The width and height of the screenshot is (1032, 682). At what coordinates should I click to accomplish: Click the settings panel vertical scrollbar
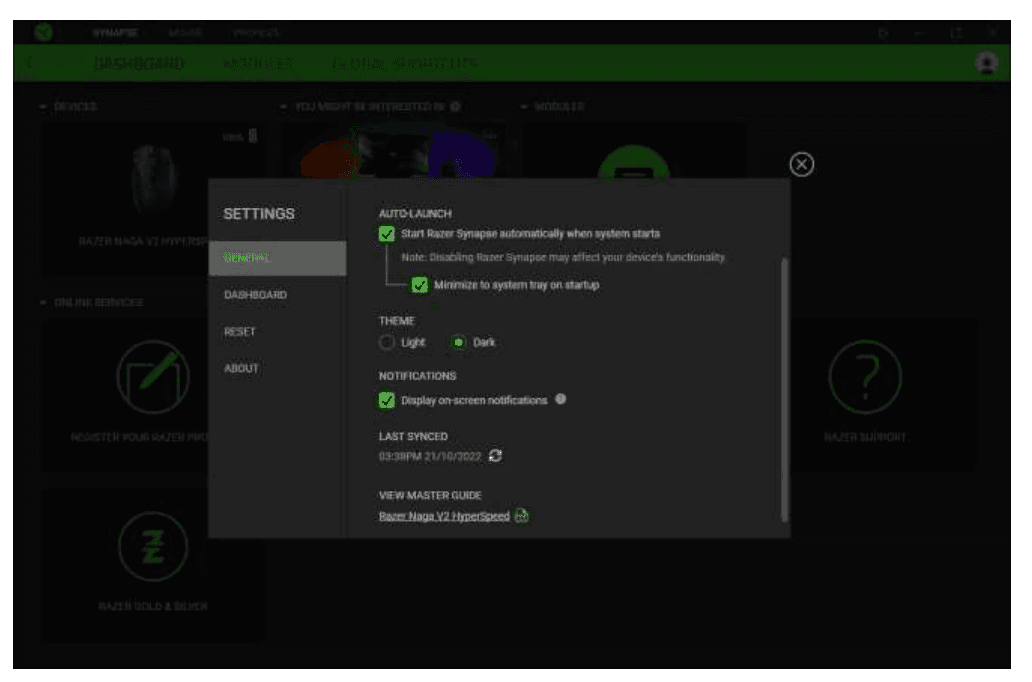(784, 388)
